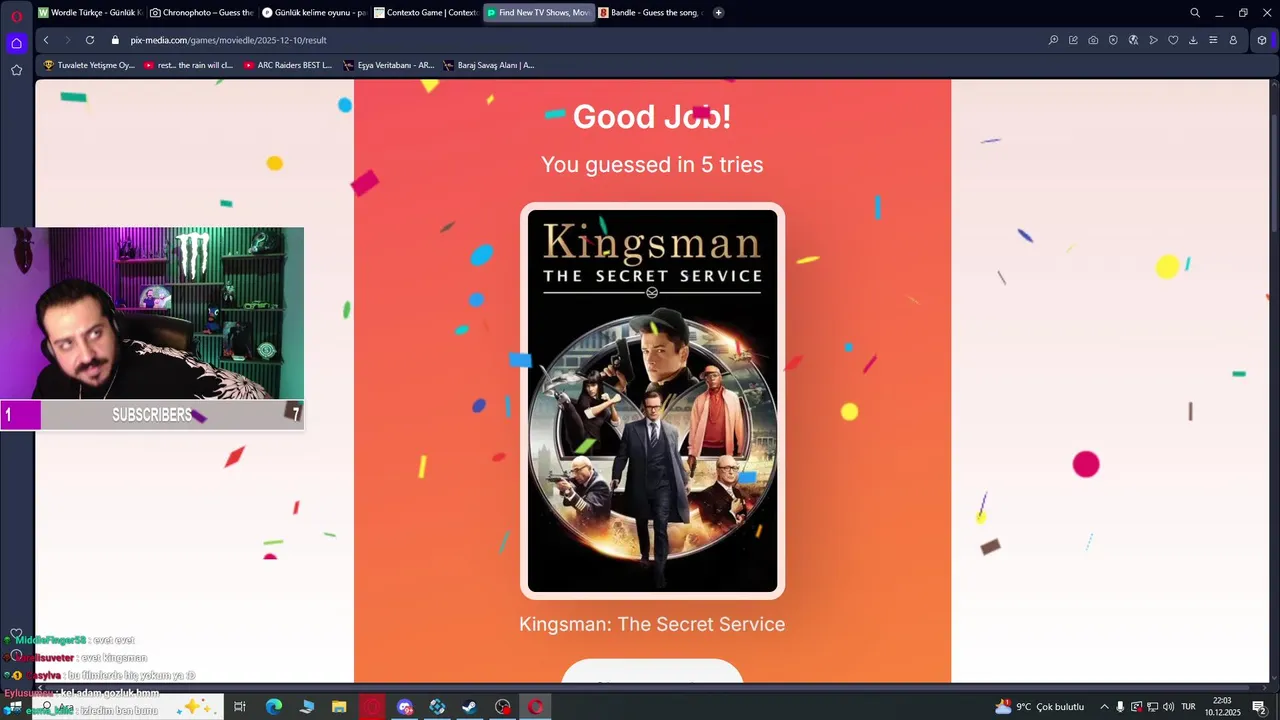Viewport: 1280px width, 720px height.
Task: Open the notification center icon
Action: coord(1259,707)
